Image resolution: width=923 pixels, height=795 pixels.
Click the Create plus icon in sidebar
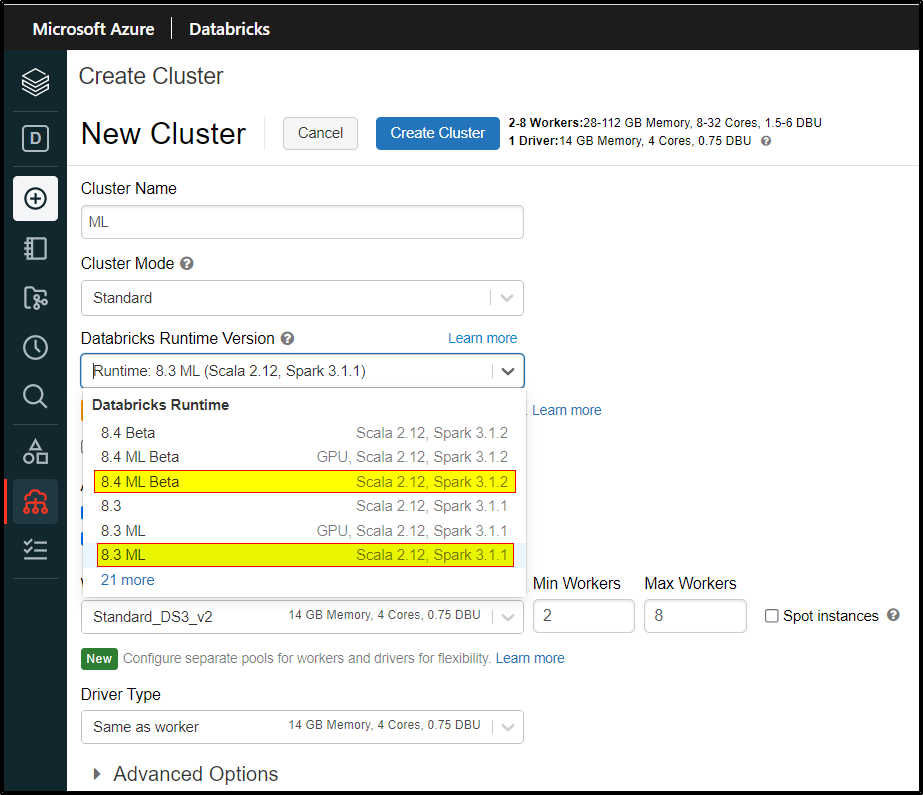[x=35, y=198]
